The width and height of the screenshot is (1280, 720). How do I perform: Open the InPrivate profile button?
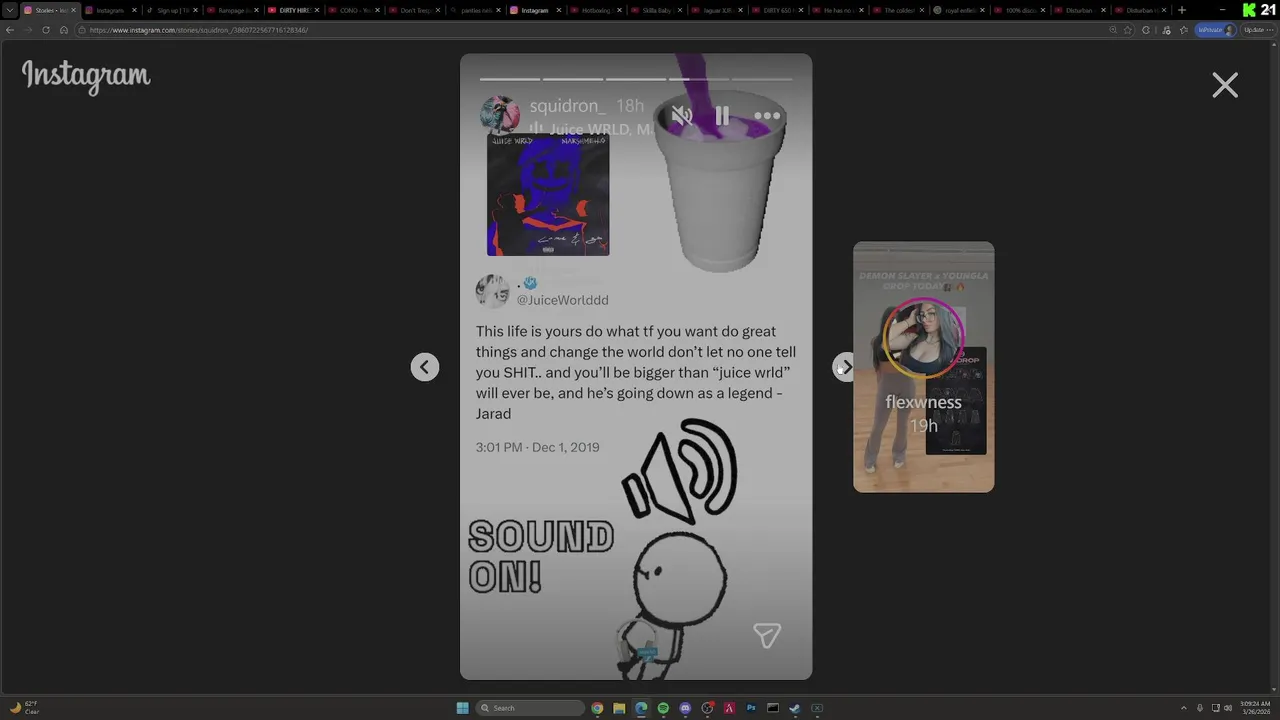click(x=1216, y=30)
